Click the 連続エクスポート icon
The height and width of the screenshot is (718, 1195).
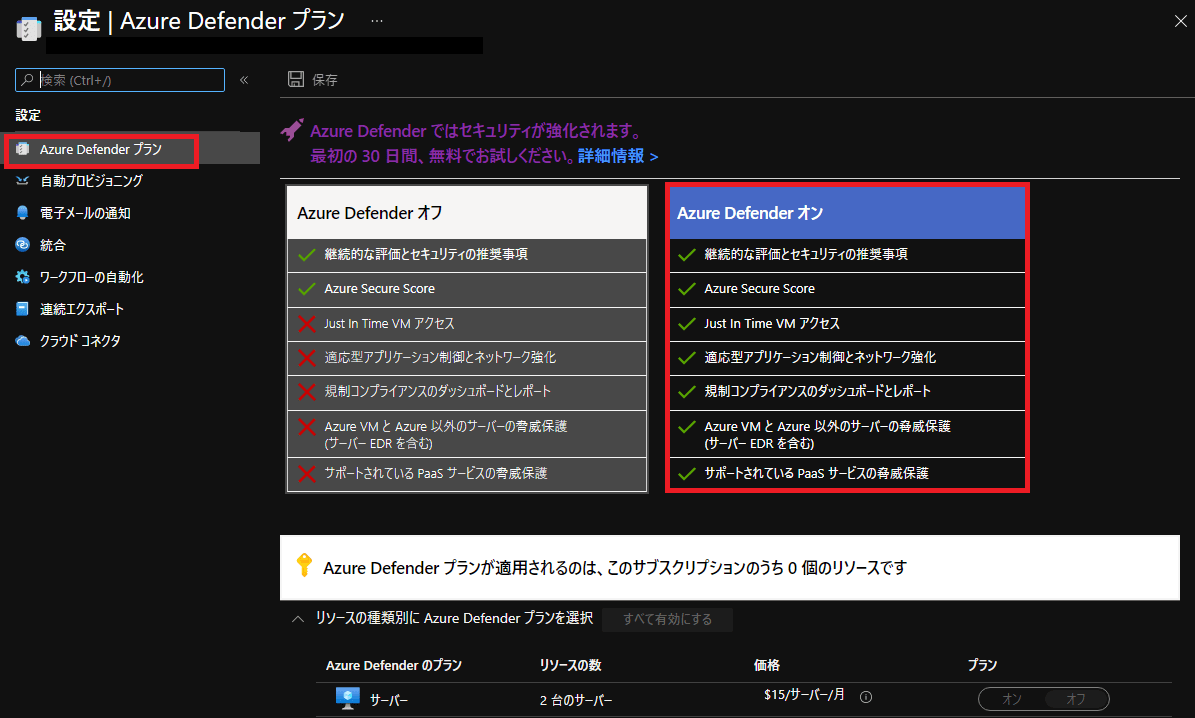(x=23, y=309)
